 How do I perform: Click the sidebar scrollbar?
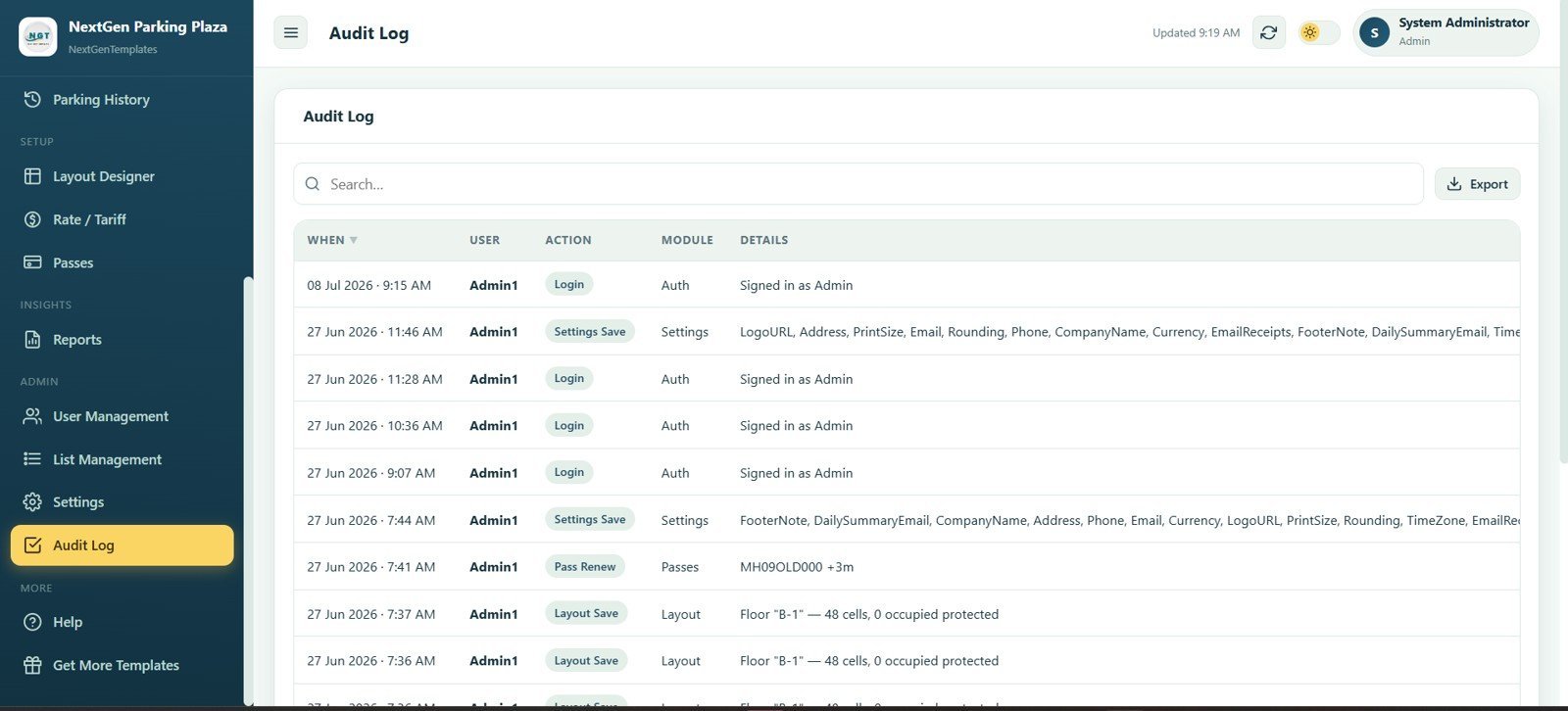pos(248,490)
